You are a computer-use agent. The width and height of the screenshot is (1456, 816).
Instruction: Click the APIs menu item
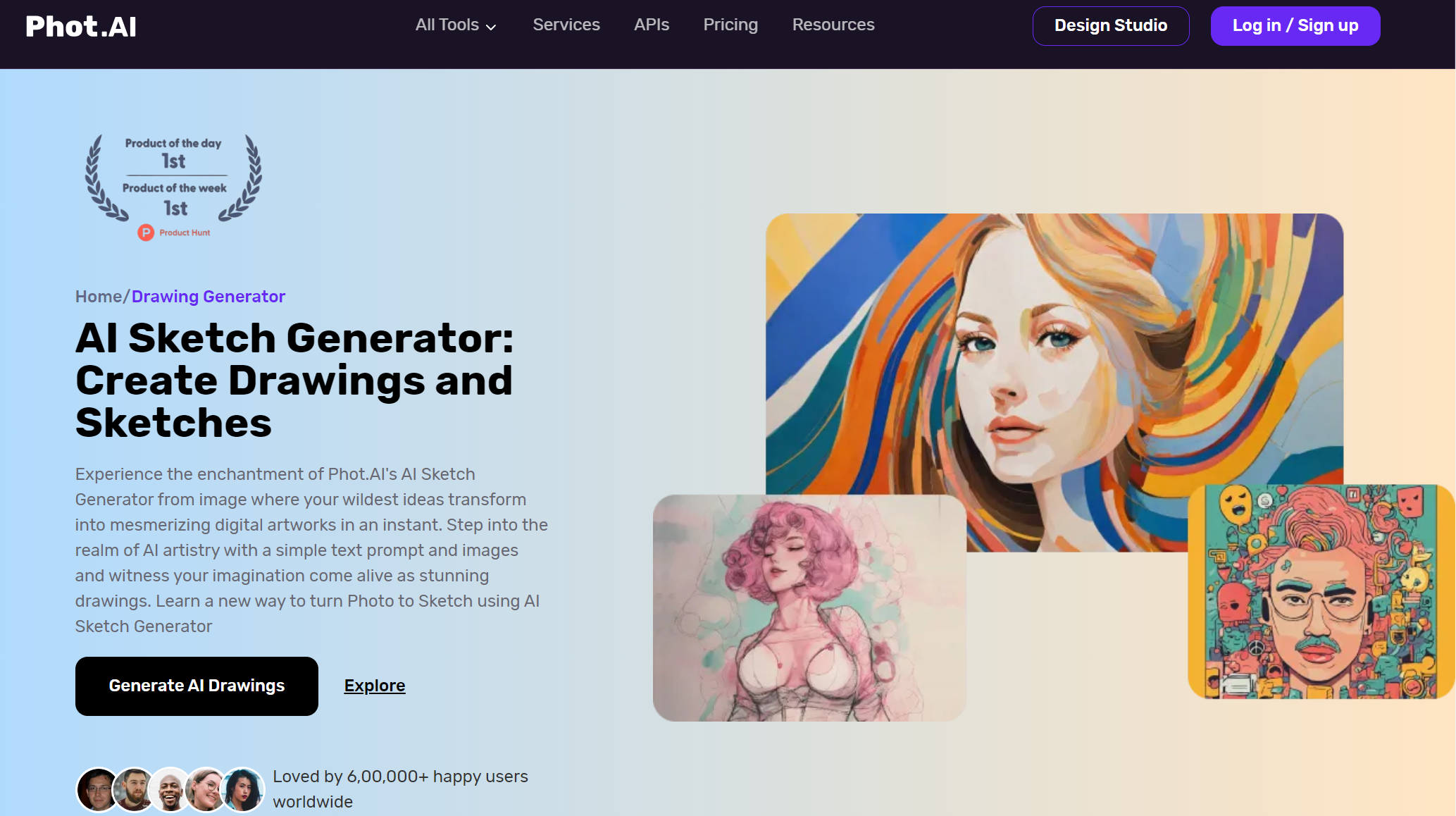click(x=651, y=25)
